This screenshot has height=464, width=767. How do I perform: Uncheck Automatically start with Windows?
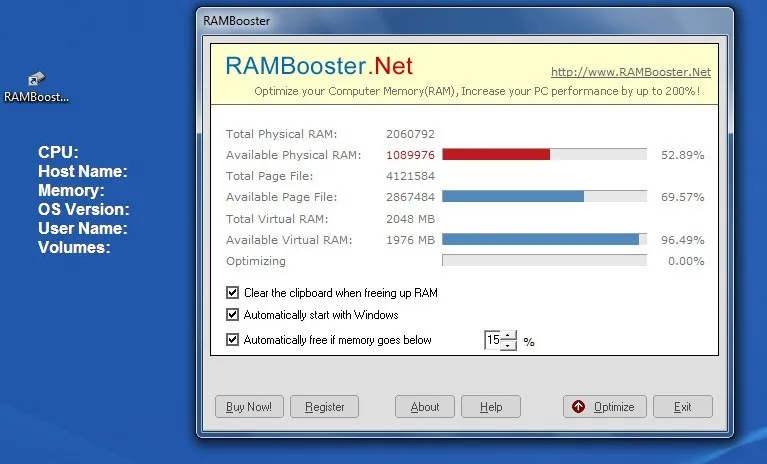[232, 314]
